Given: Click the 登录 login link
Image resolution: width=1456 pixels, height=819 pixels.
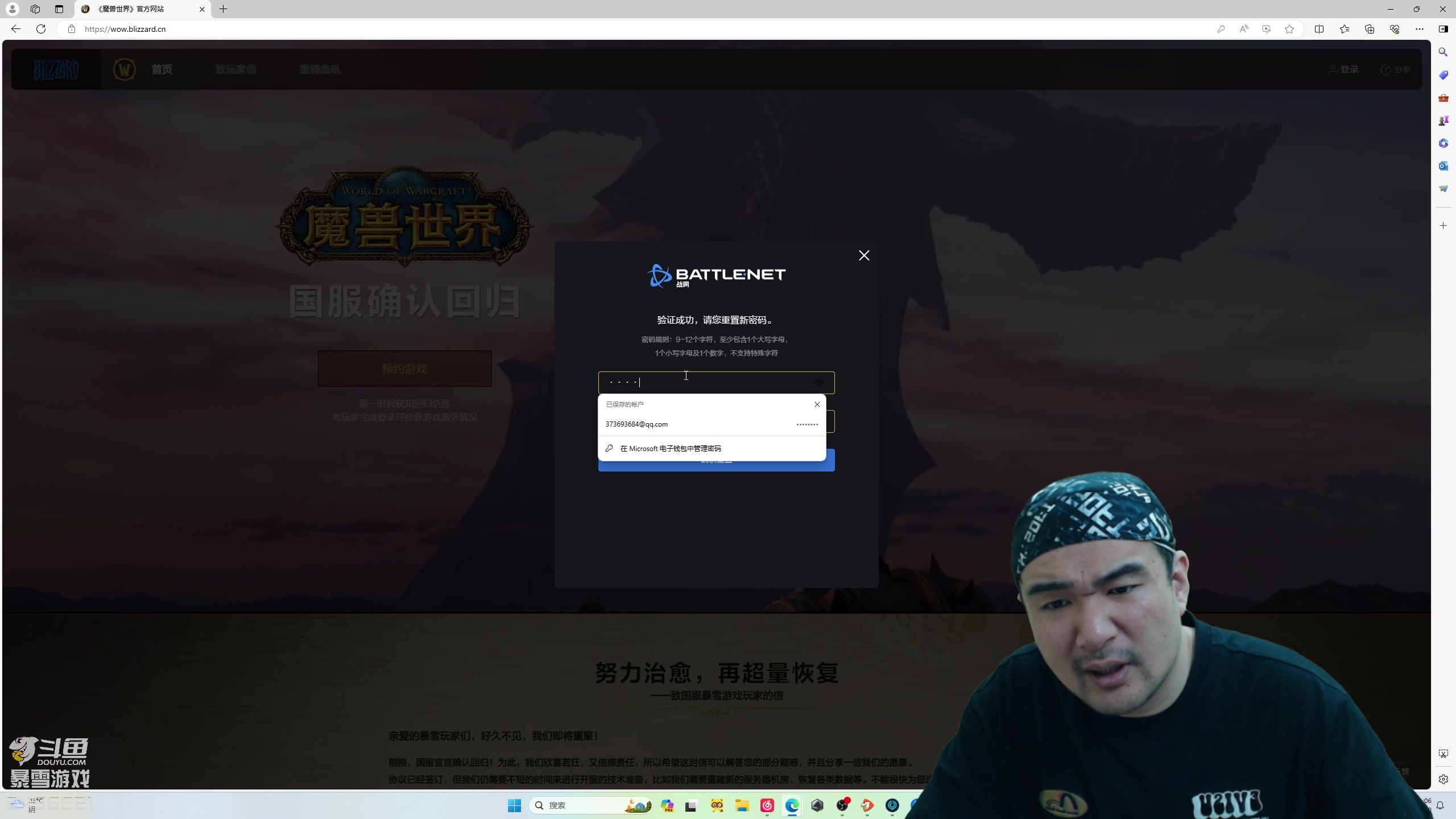Looking at the screenshot, I should click(1344, 69).
